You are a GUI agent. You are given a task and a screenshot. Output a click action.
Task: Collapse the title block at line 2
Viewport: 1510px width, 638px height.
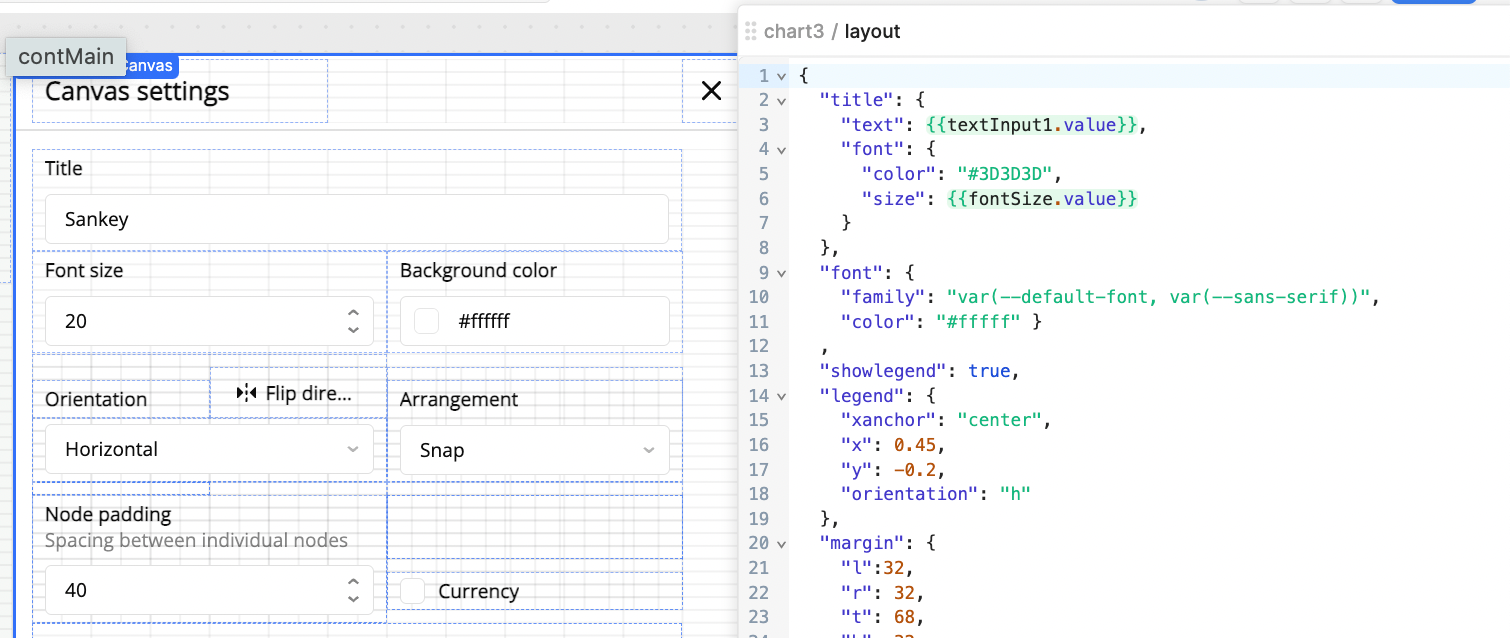click(x=781, y=100)
